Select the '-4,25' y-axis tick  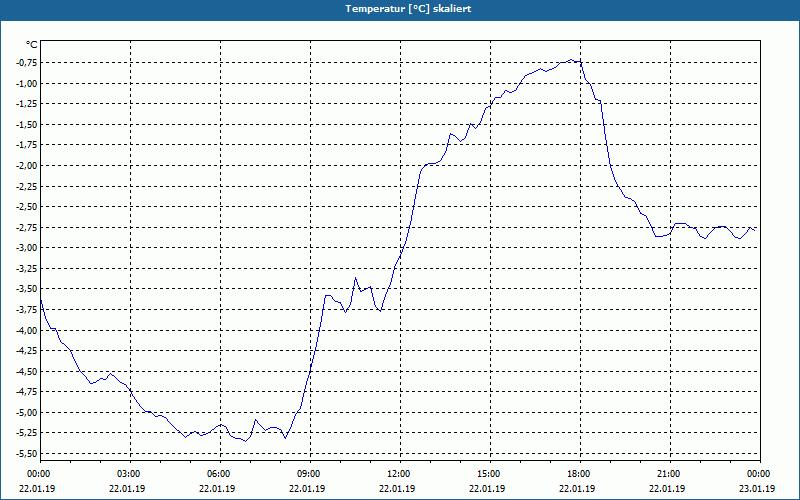coord(28,350)
